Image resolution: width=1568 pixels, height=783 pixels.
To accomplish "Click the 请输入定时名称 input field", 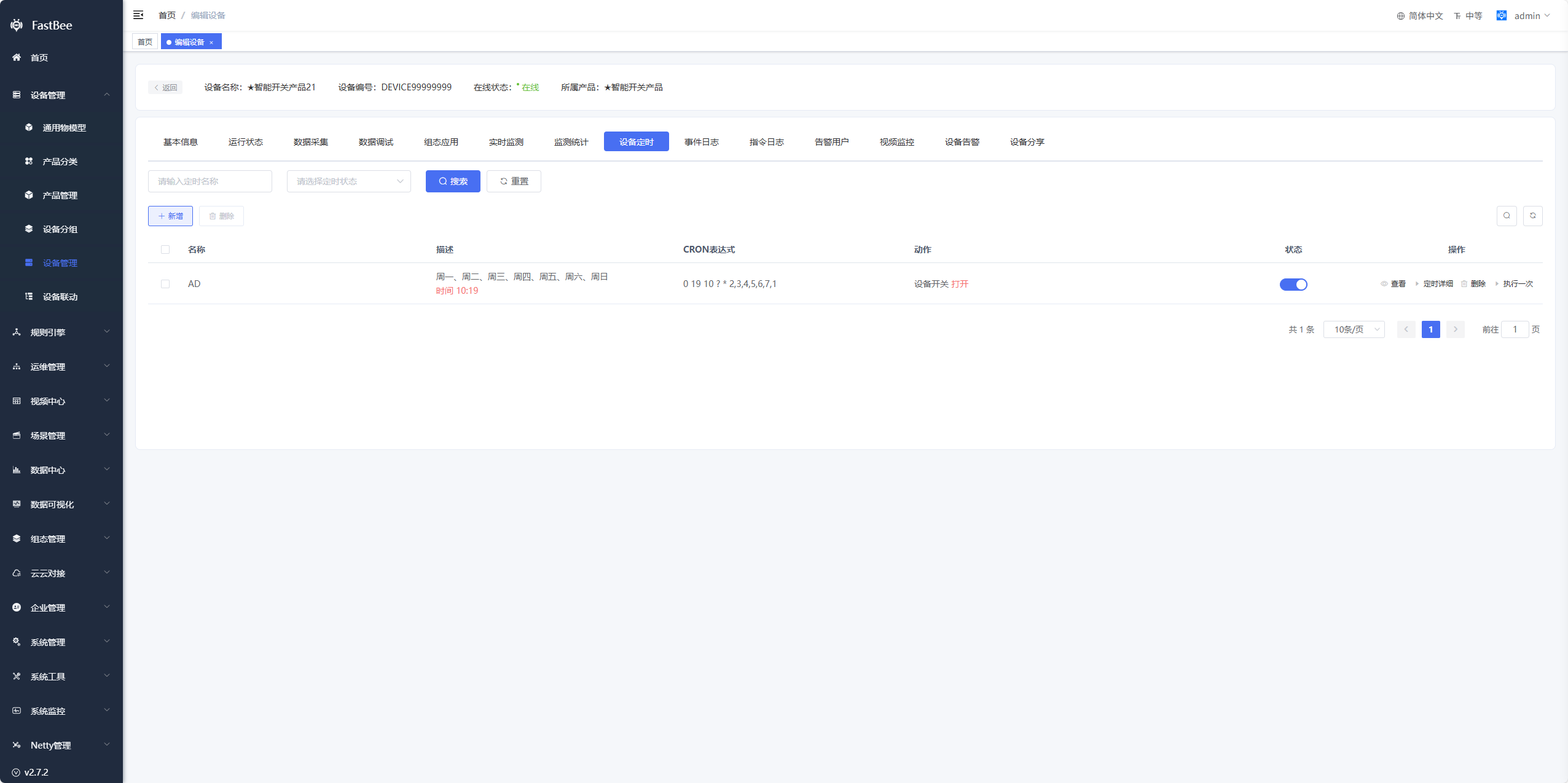I will coord(210,181).
